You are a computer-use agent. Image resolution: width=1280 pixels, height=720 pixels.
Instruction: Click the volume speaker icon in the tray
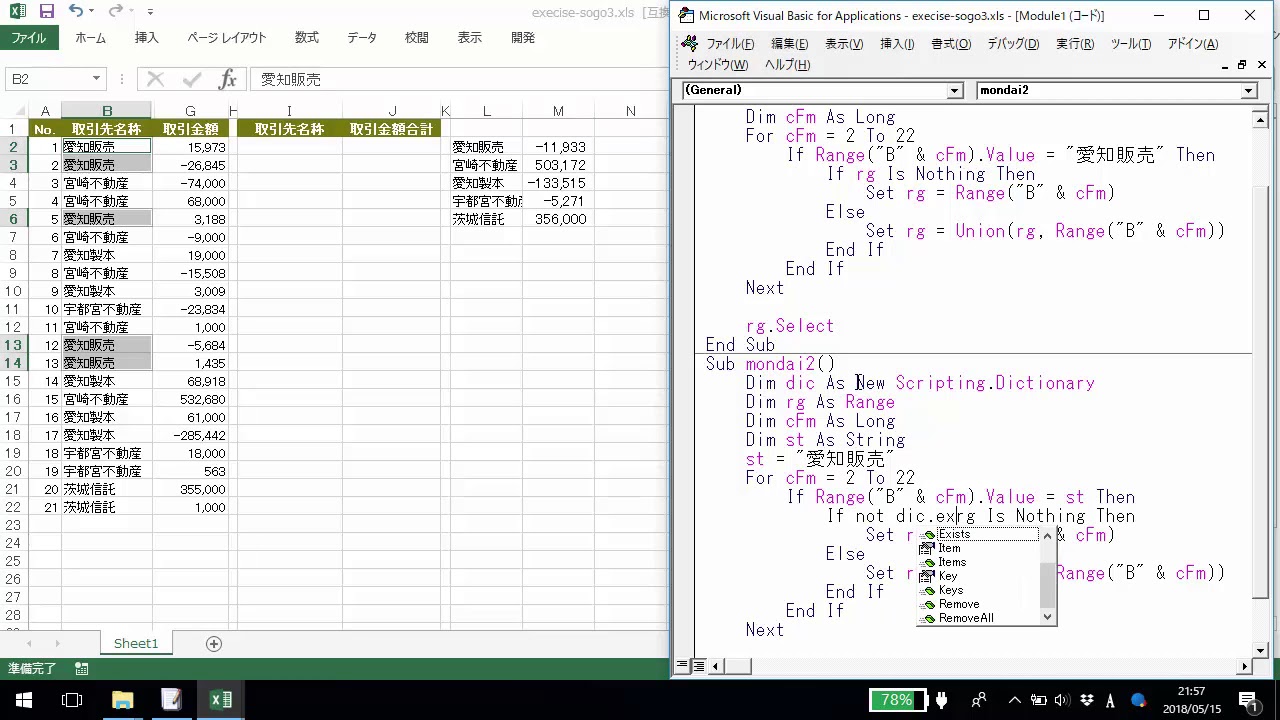point(1062,700)
